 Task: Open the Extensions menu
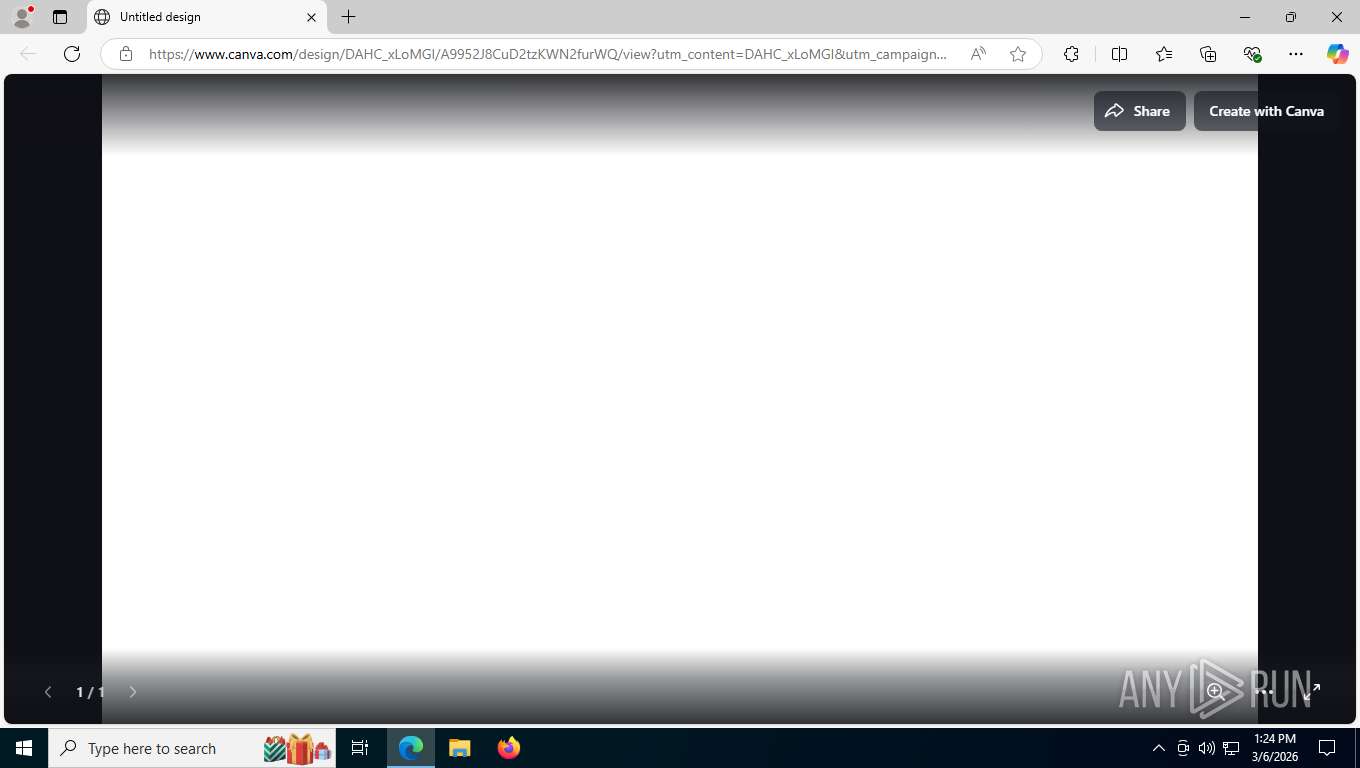1071,54
